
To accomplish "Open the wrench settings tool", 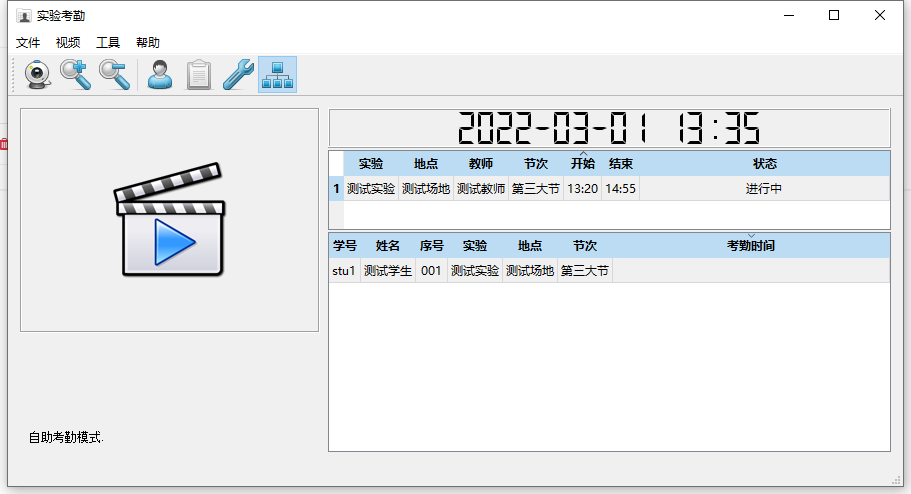I will [238, 75].
